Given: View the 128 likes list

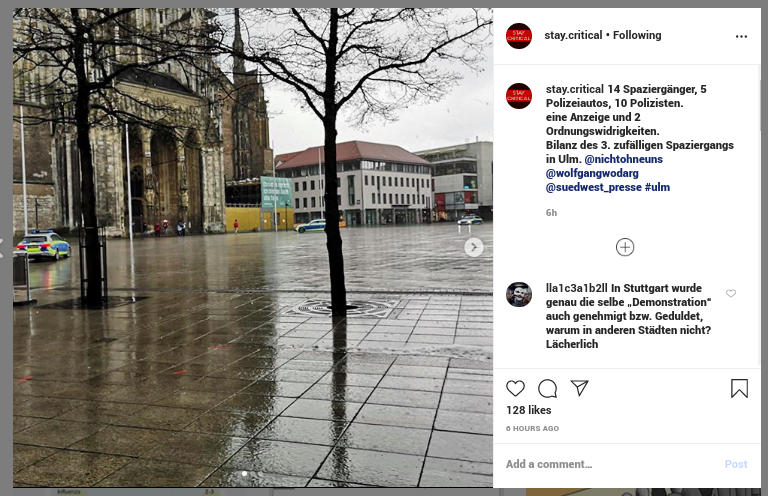Looking at the screenshot, I should [x=528, y=410].
